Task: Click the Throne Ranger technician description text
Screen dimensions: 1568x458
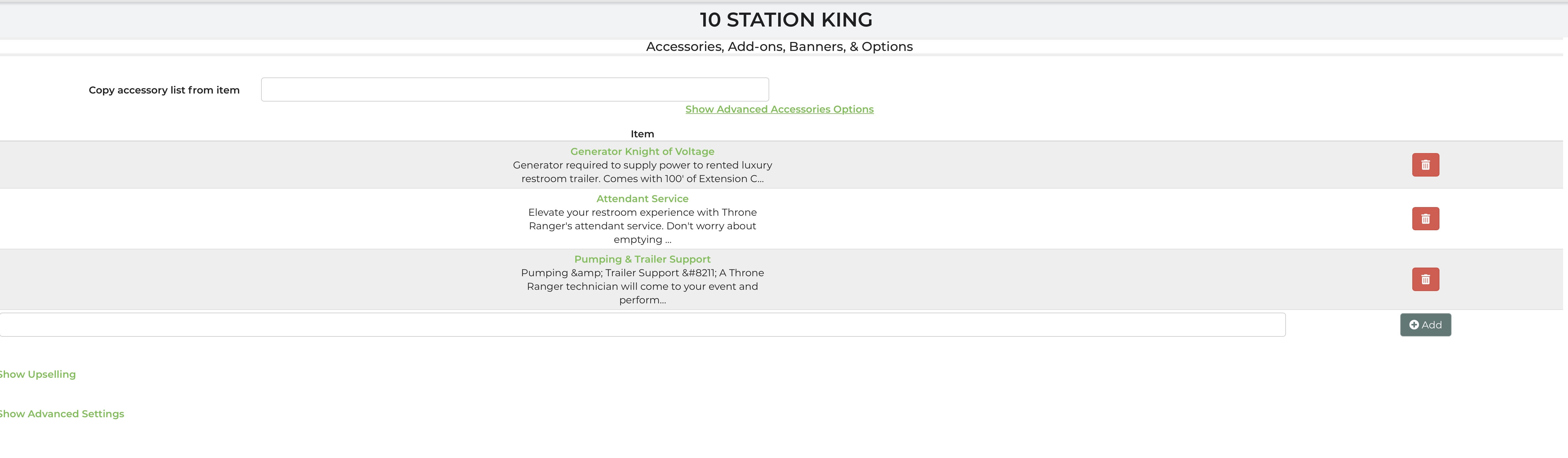Action: coord(642,286)
